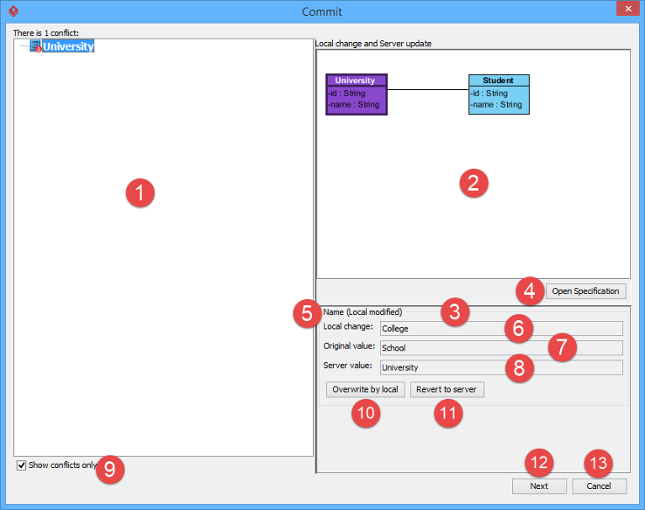Image resolution: width=645 pixels, height=510 pixels.
Task: Select the purple University class in preview
Action: point(356,94)
